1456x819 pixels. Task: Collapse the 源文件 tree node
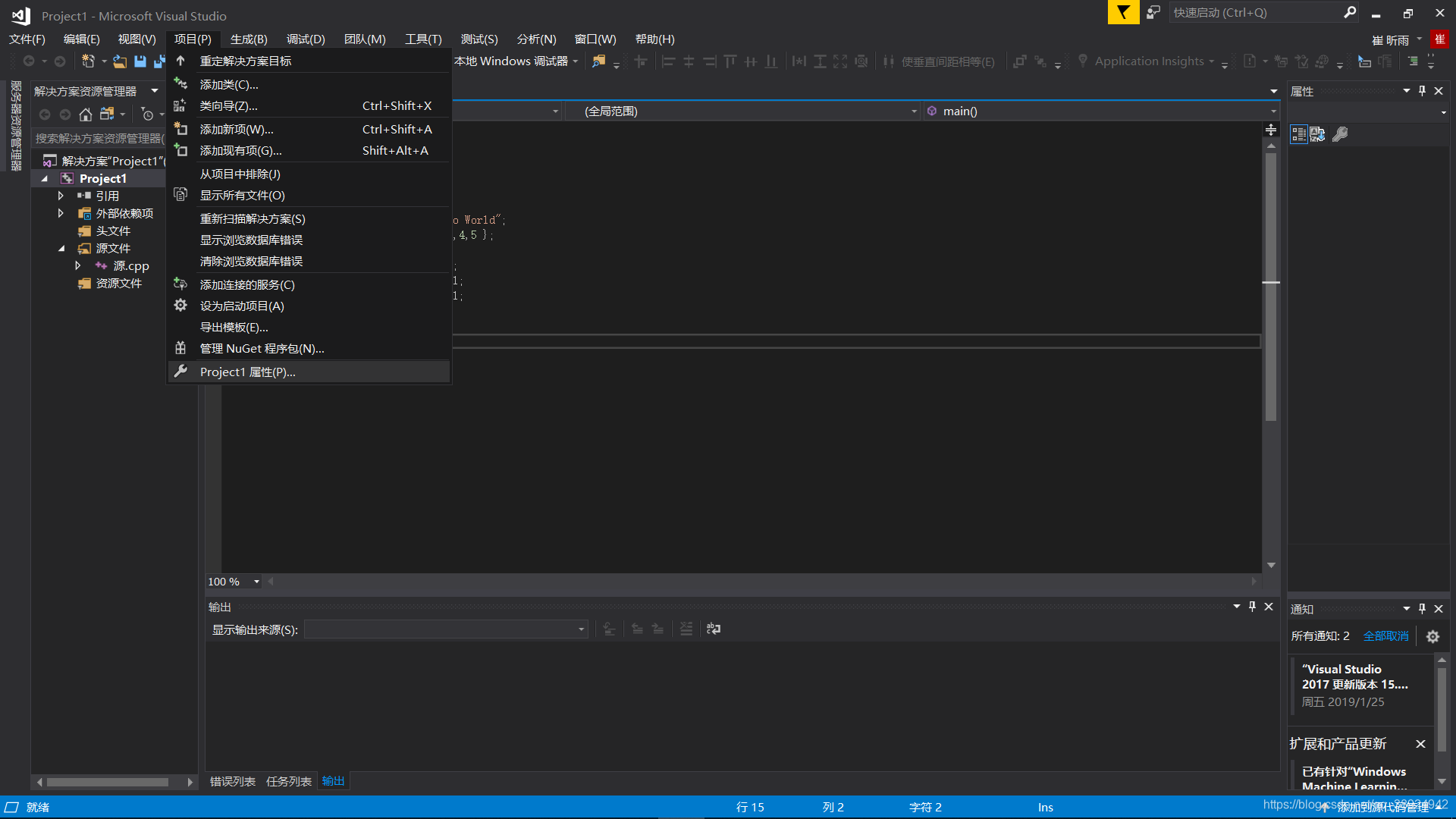[61, 248]
